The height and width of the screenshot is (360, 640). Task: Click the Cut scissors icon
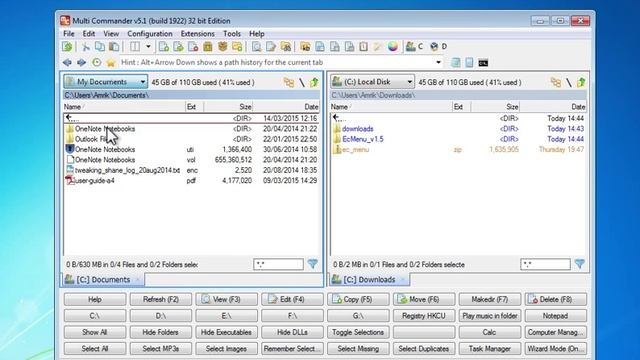(x=85, y=47)
